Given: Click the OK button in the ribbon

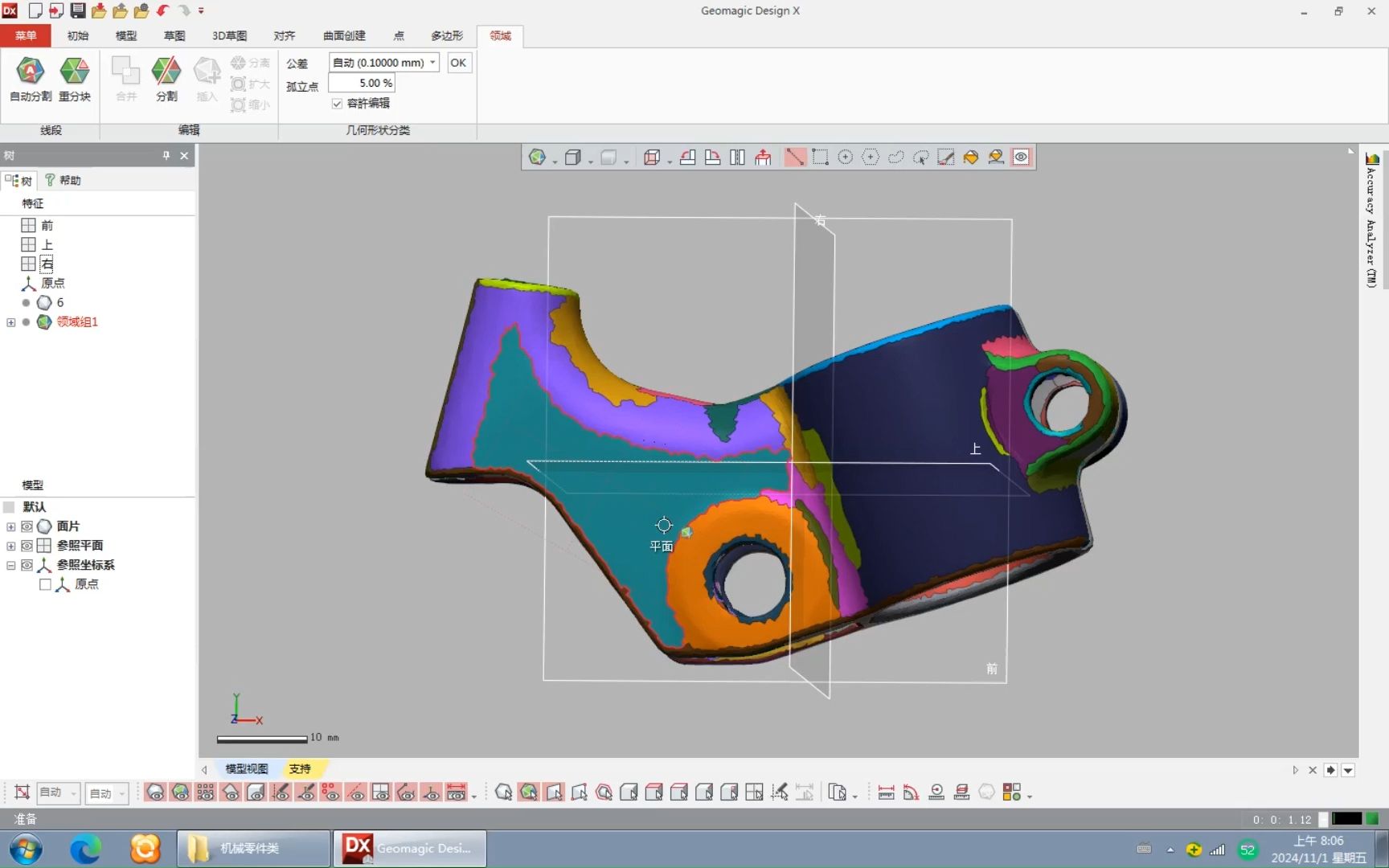Looking at the screenshot, I should pos(458,62).
